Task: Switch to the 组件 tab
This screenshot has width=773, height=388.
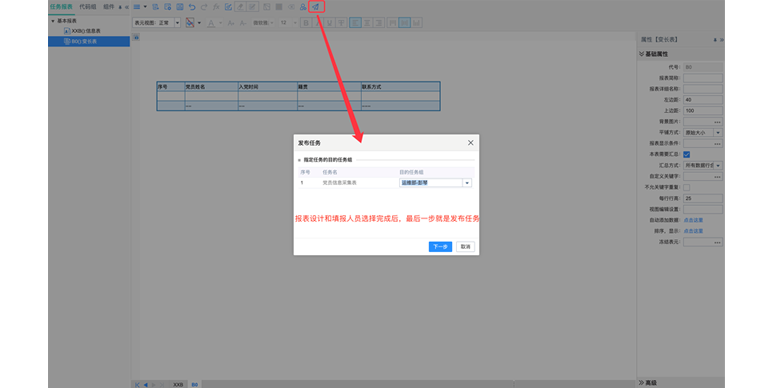Action: 108,7
